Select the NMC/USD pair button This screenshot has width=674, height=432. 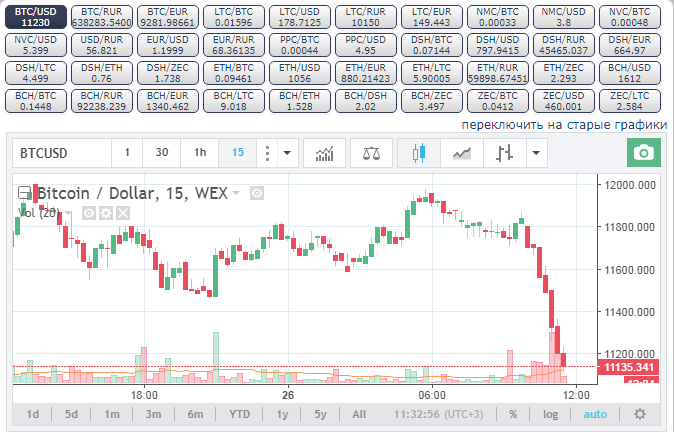coord(564,17)
